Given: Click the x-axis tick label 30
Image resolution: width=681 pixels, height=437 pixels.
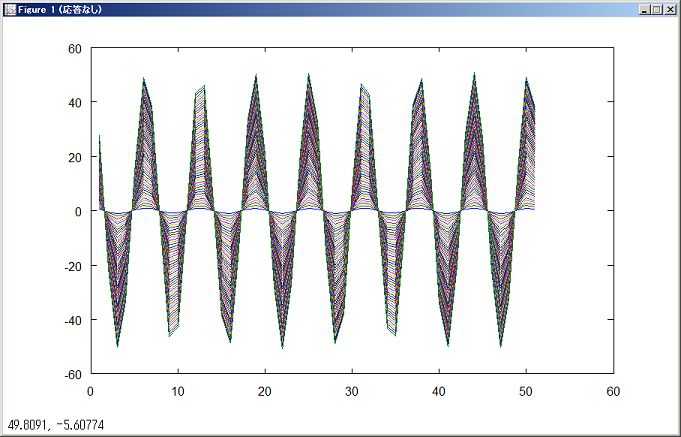Looking at the screenshot, I should point(352,391).
